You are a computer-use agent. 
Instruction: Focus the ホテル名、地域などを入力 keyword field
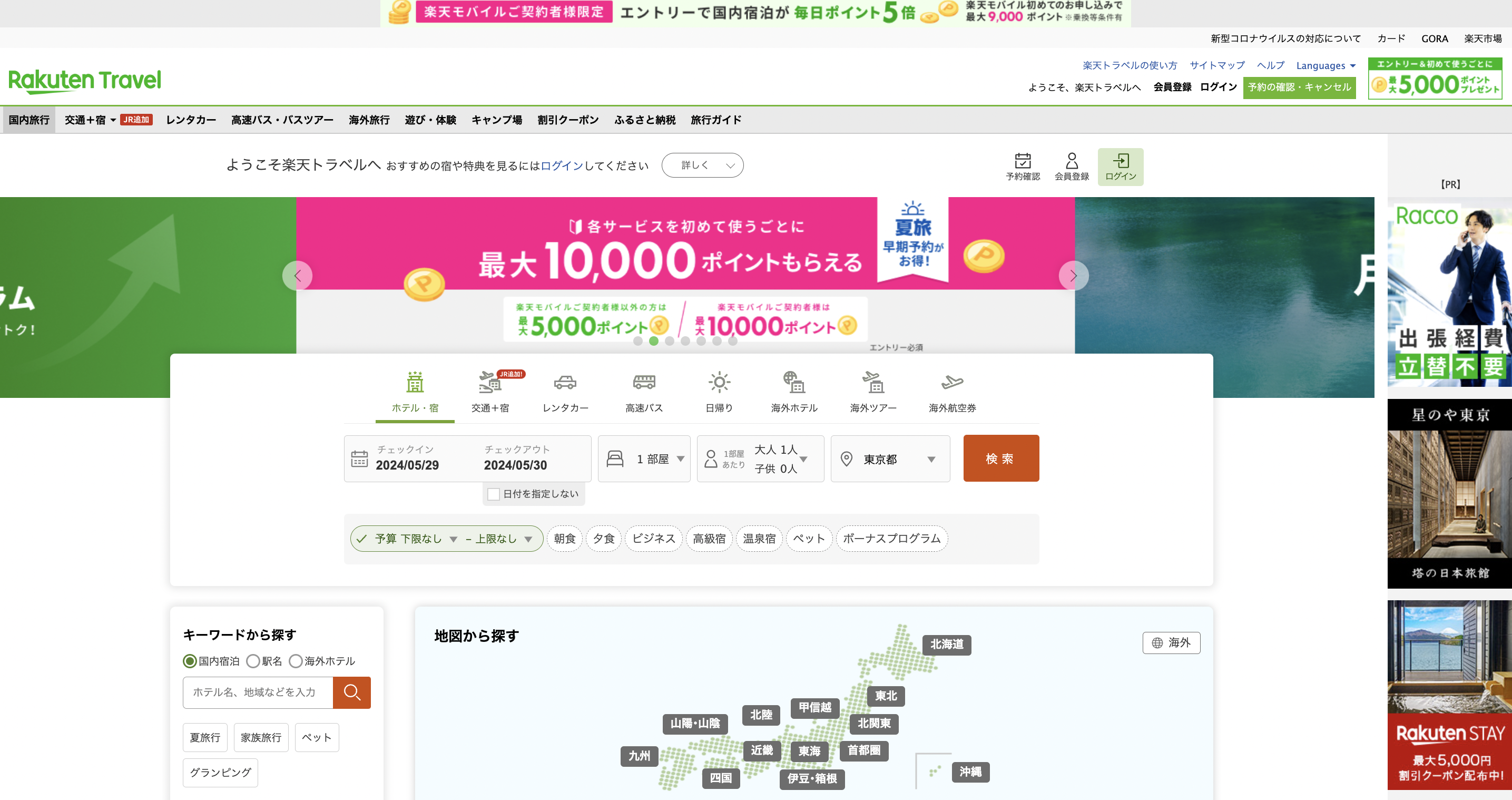(258, 692)
